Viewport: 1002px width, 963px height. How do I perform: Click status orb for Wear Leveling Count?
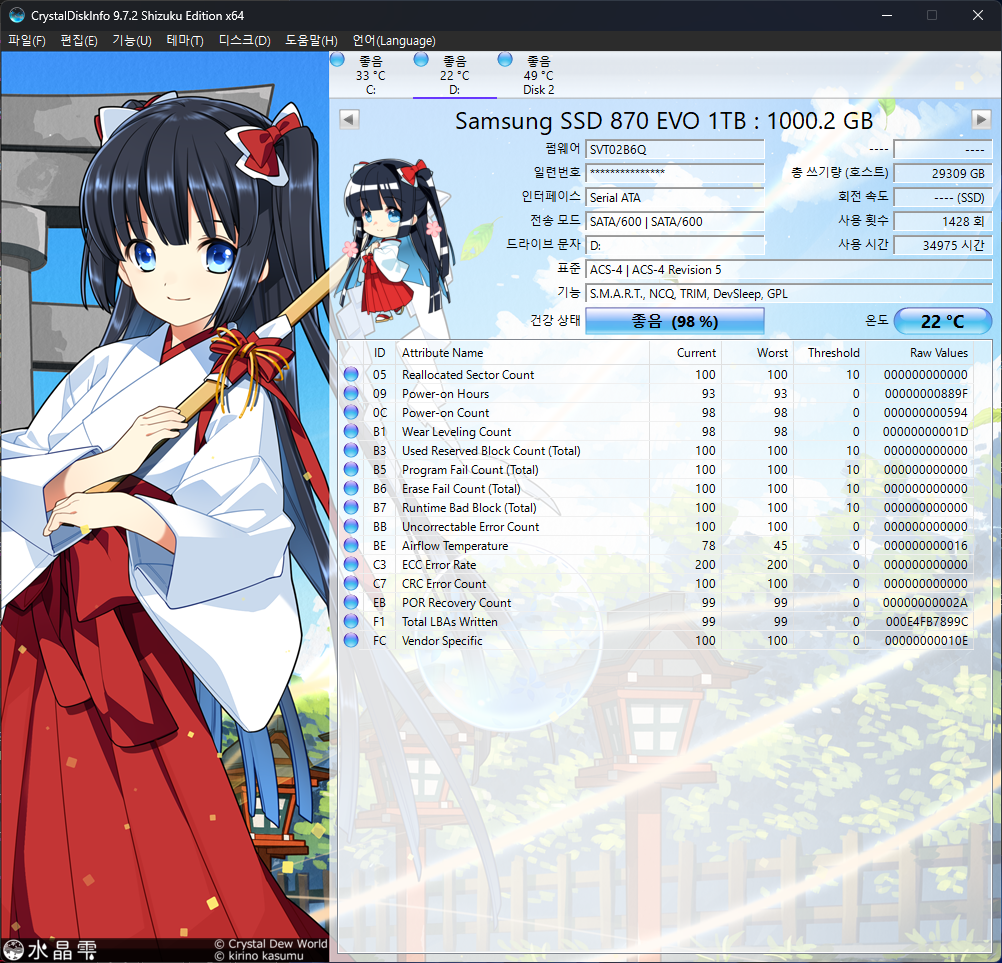pyautogui.click(x=351, y=431)
